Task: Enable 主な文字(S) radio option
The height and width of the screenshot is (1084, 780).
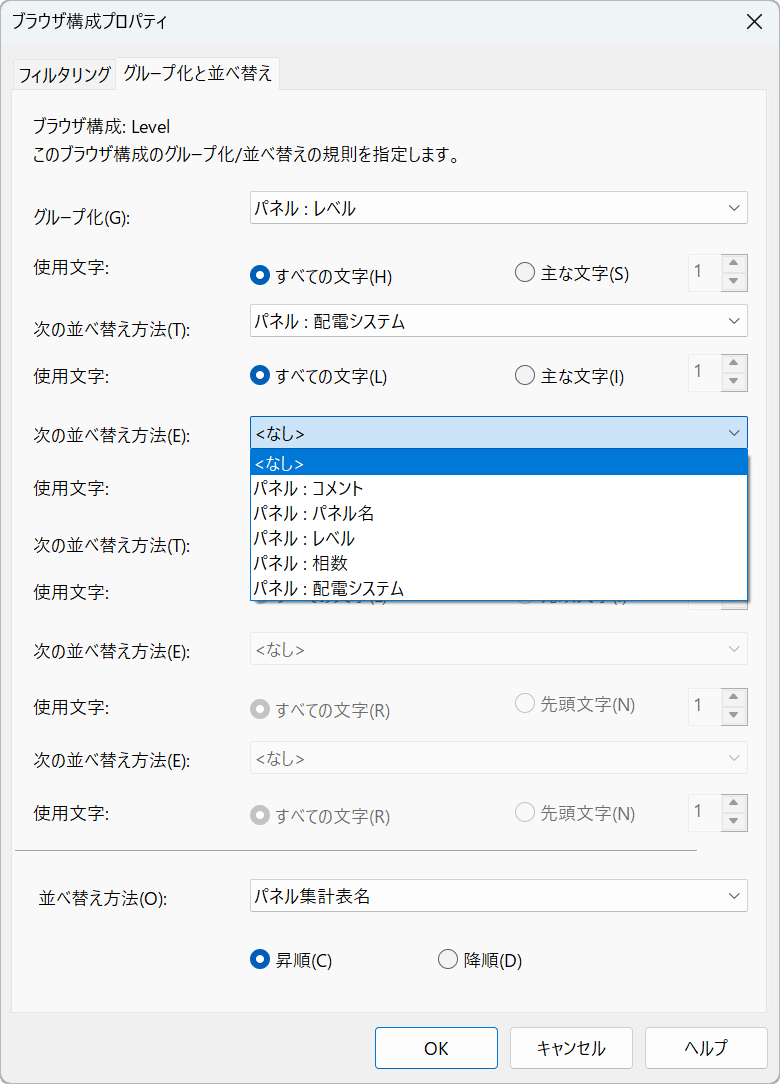Action: pyautogui.click(x=525, y=273)
